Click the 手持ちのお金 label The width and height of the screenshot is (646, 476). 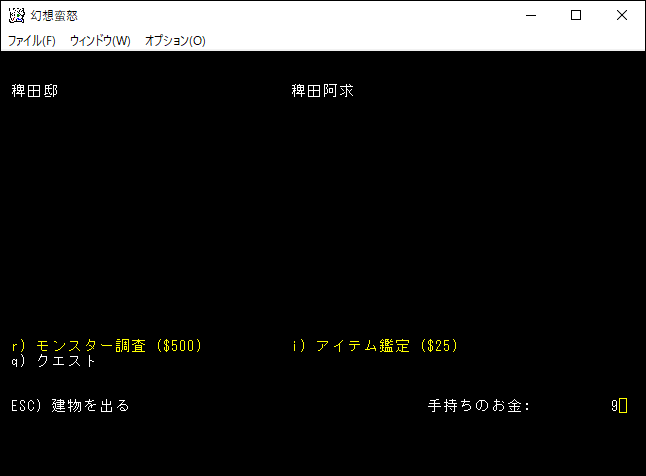click(479, 406)
